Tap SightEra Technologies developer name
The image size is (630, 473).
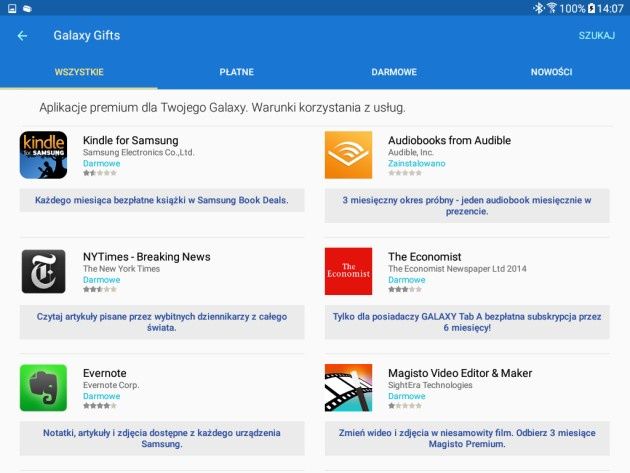(x=430, y=385)
